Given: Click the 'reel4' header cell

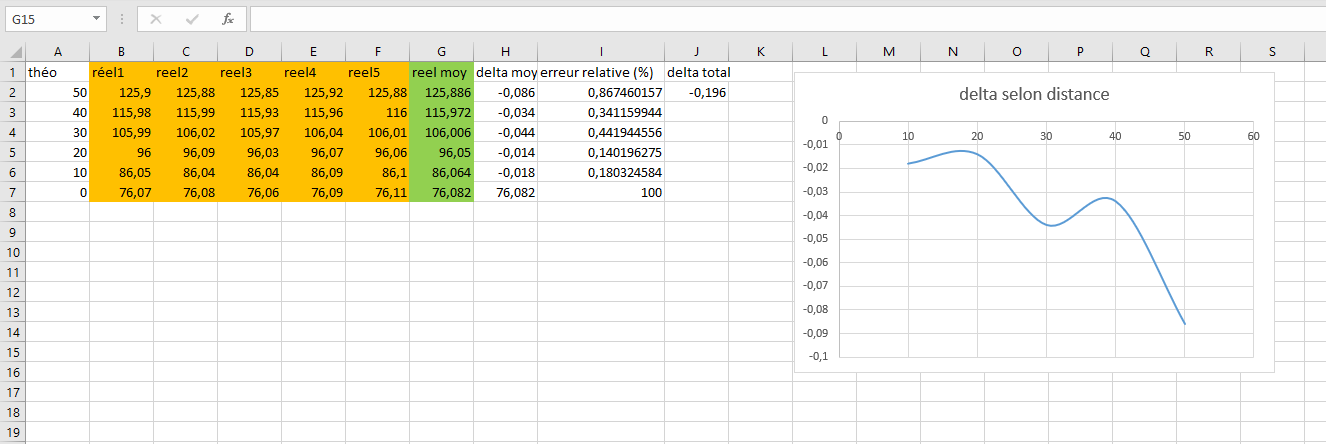Looking at the screenshot, I should point(313,72).
